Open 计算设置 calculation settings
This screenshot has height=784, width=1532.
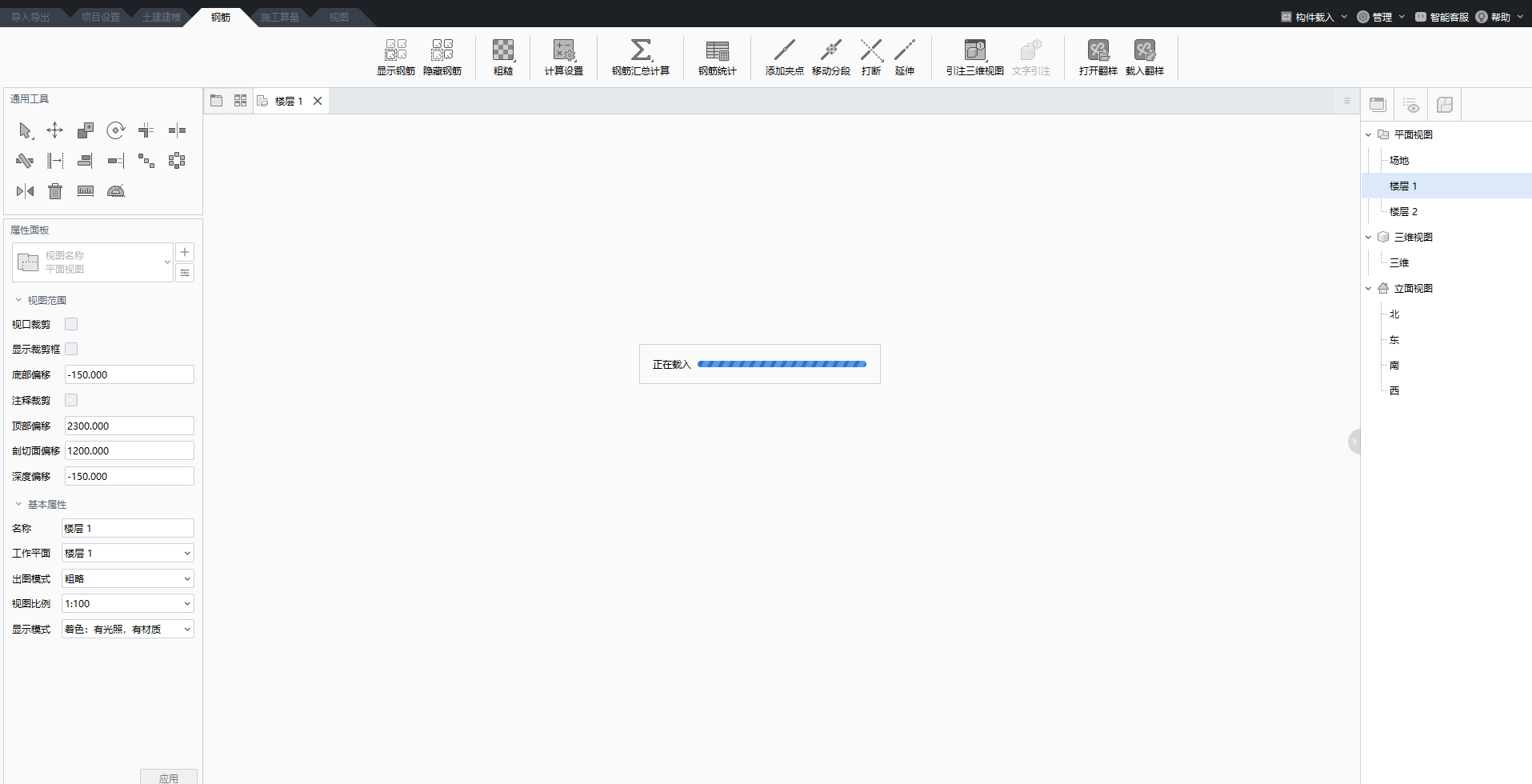(x=564, y=58)
